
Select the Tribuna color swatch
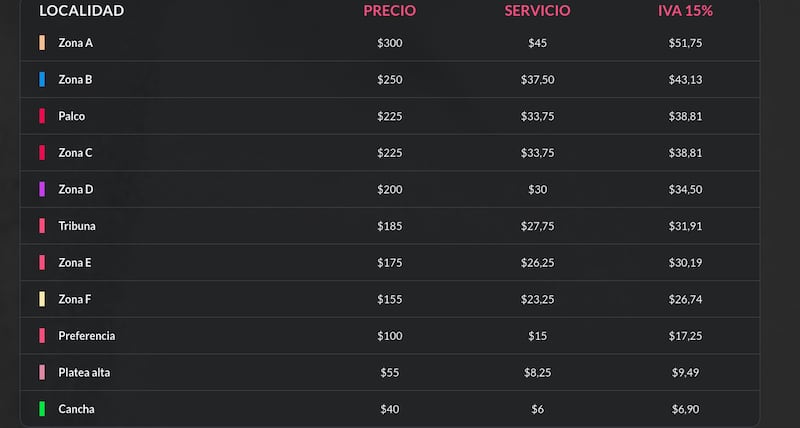click(x=42, y=226)
